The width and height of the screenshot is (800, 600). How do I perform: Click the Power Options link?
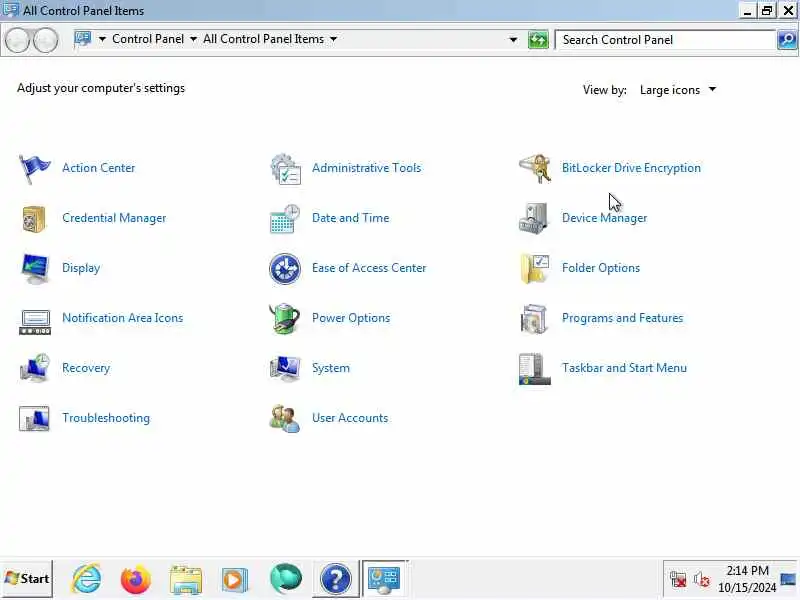click(351, 318)
